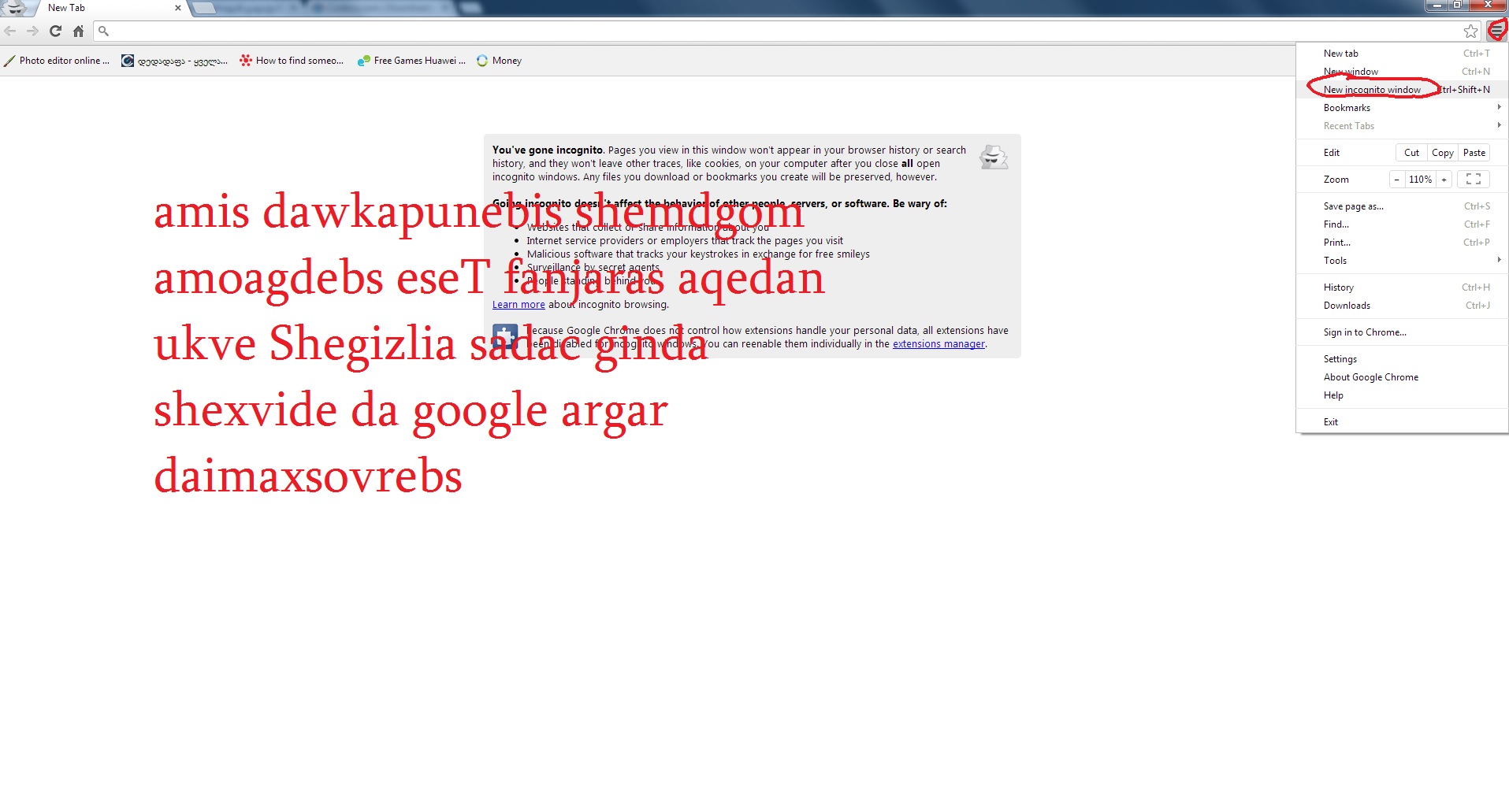Click Paste in the Edit row
The height and width of the screenshot is (812, 1509).
coord(1474,153)
